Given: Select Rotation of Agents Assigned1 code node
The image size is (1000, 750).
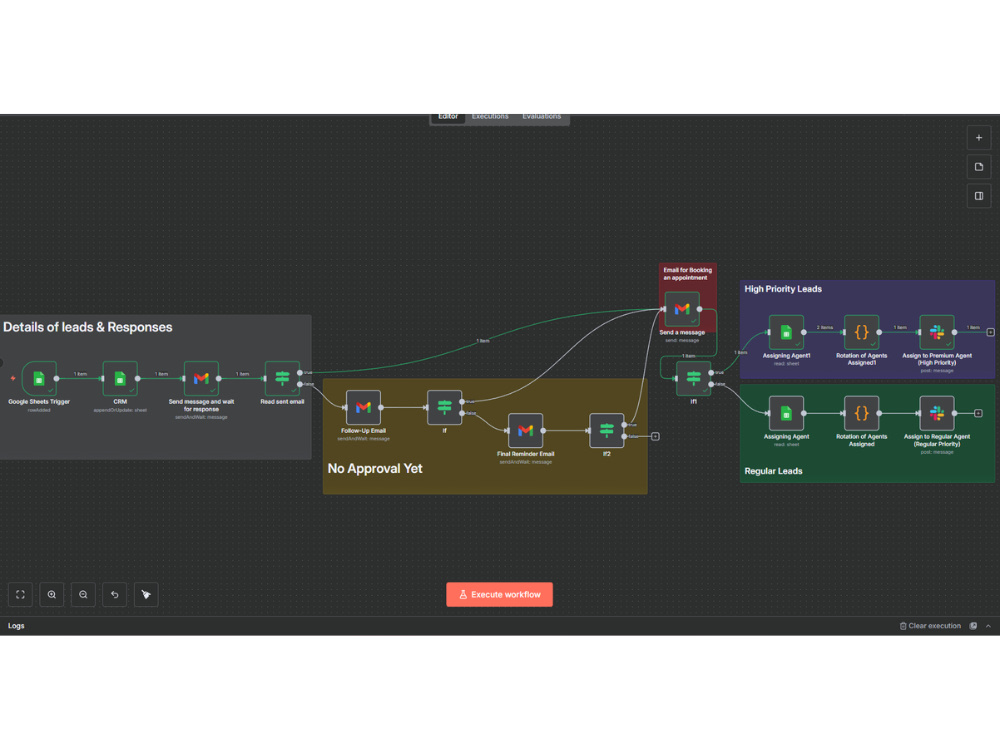Looking at the screenshot, I should point(862,332).
